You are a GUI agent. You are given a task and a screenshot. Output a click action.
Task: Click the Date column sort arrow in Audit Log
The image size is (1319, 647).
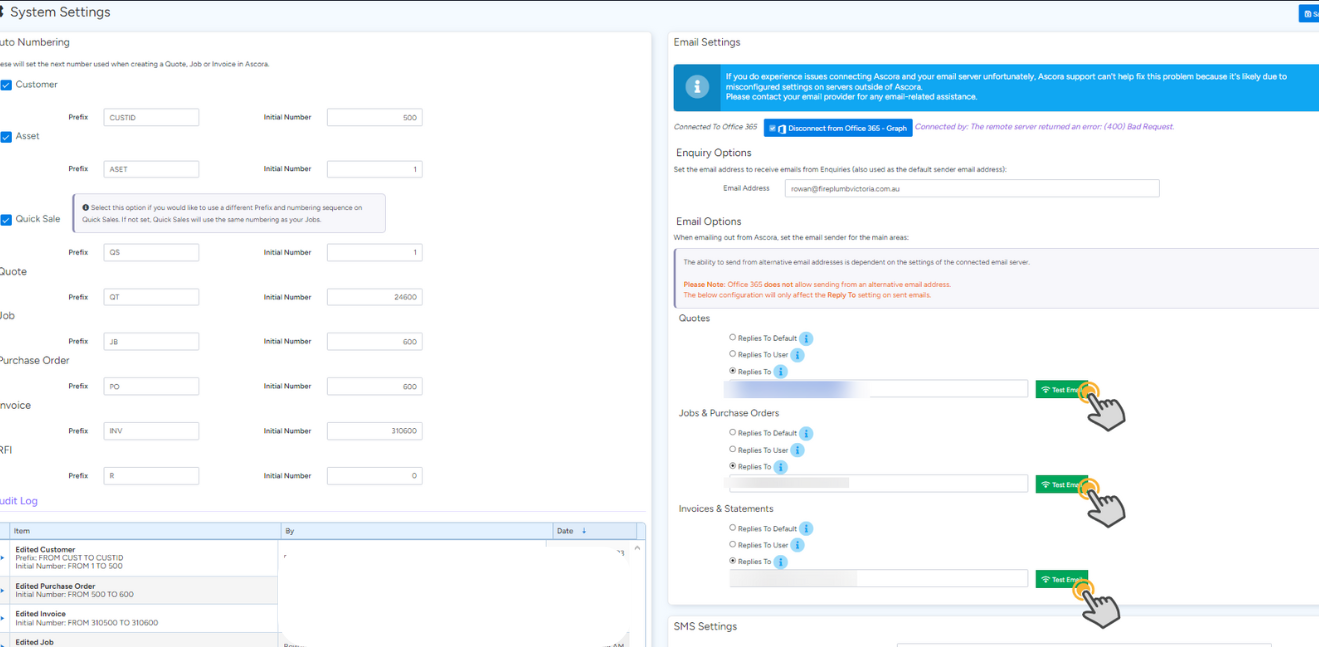(x=584, y=531)
